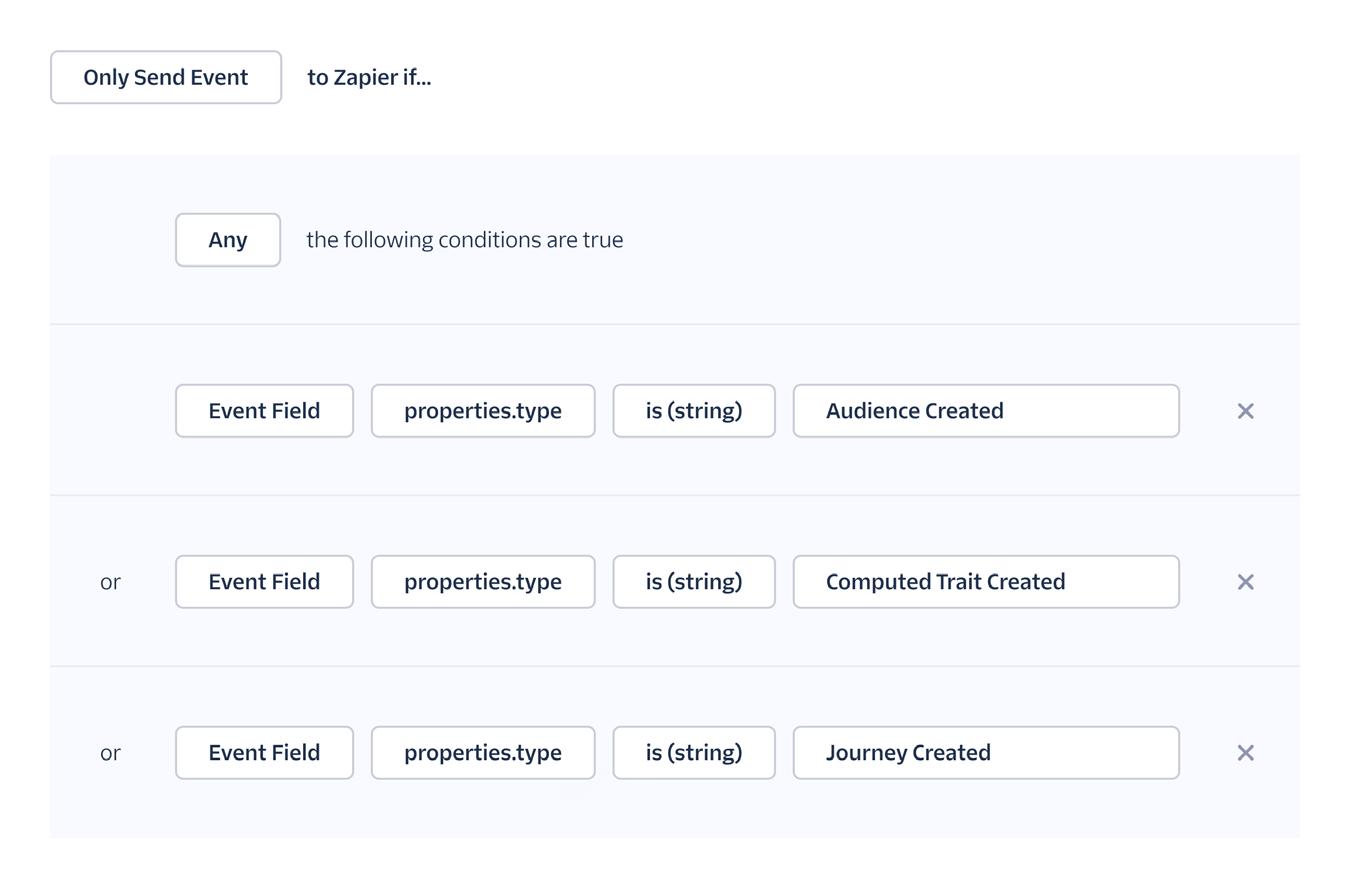The image size is (1350, 888).
Task: Open properties.type selector in Computed Trait row
Action: (483, 582)
